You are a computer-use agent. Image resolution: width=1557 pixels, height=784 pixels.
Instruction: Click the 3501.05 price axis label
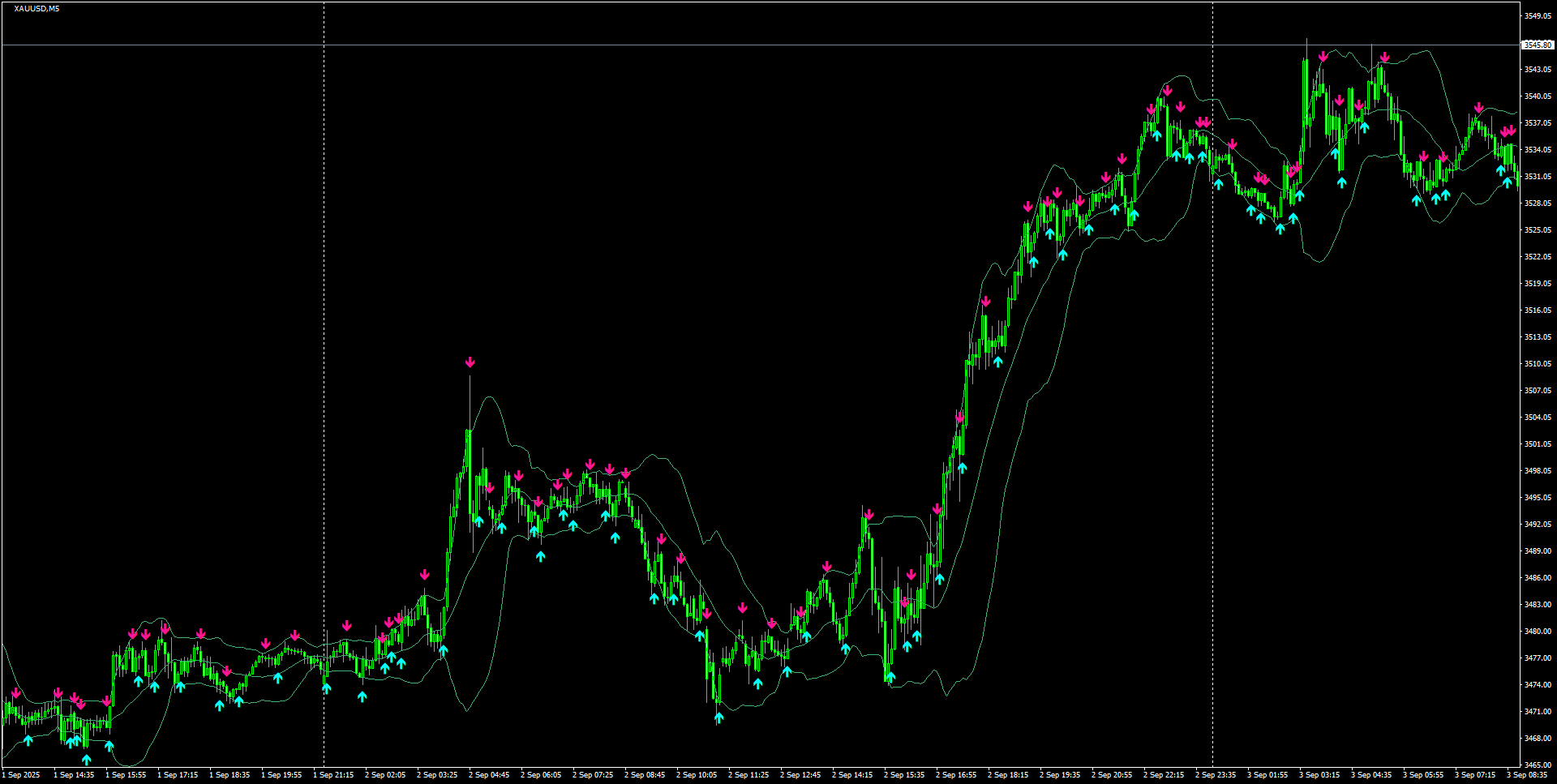(1538, 444)
